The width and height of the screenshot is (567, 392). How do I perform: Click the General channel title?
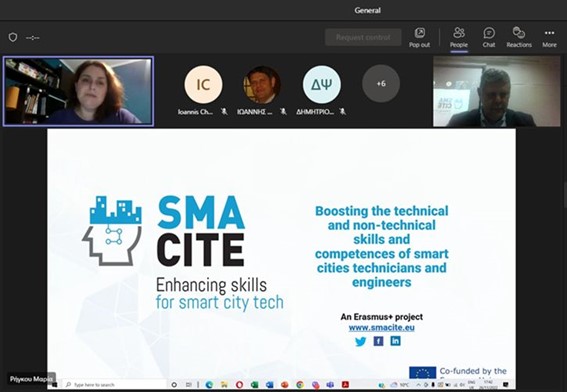tap(367, 10)
